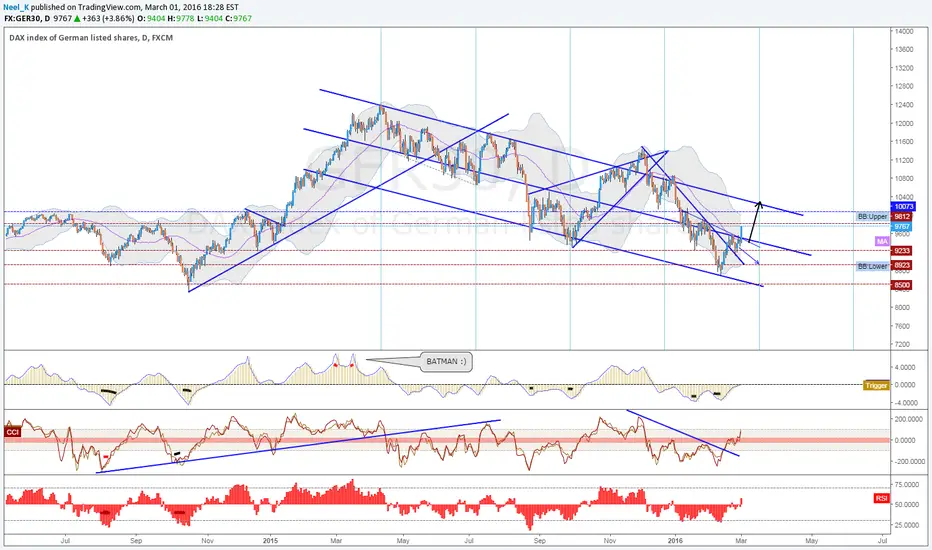Image resolution: width=932 pixels, height=550 pixels.
Task: Click the L: 9404 low value
Action: (x=209, y=18)
